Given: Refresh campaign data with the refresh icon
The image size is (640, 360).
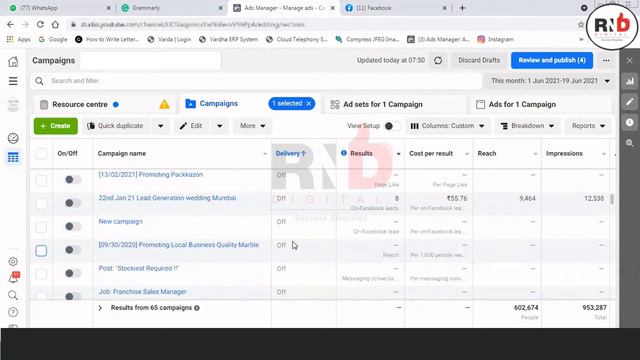Looking at the screenshot, I should coord(438,60).
